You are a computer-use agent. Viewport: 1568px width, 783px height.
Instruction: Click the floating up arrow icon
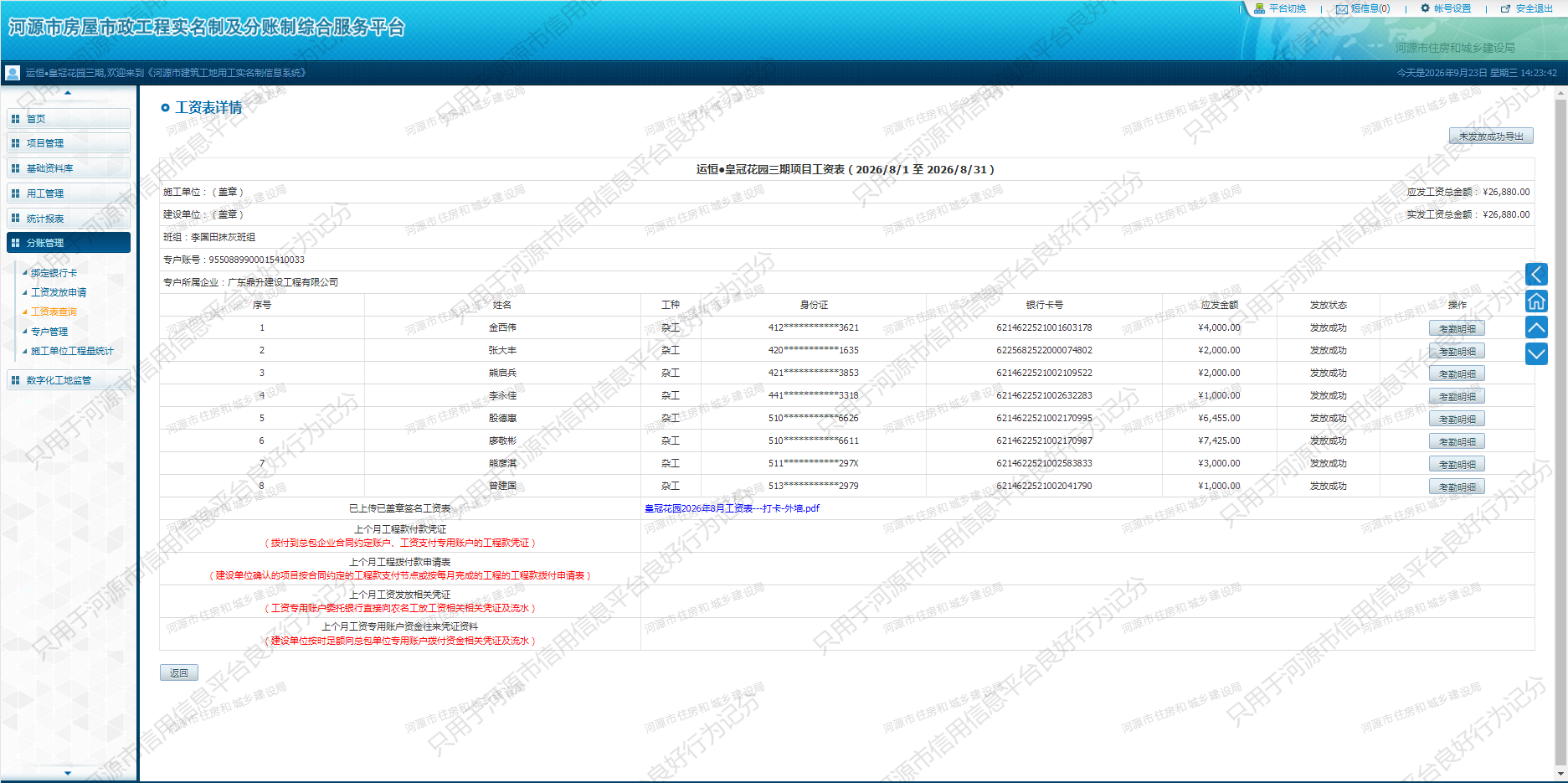point(1536,327)
